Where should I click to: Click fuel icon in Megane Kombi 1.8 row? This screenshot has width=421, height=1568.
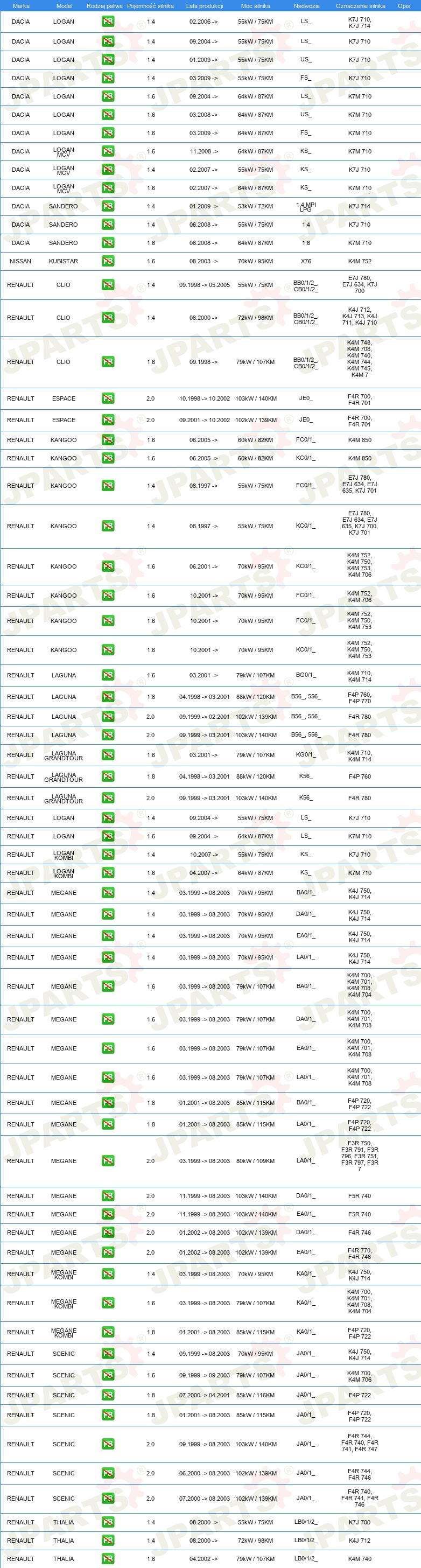[x=108, y=1332]
